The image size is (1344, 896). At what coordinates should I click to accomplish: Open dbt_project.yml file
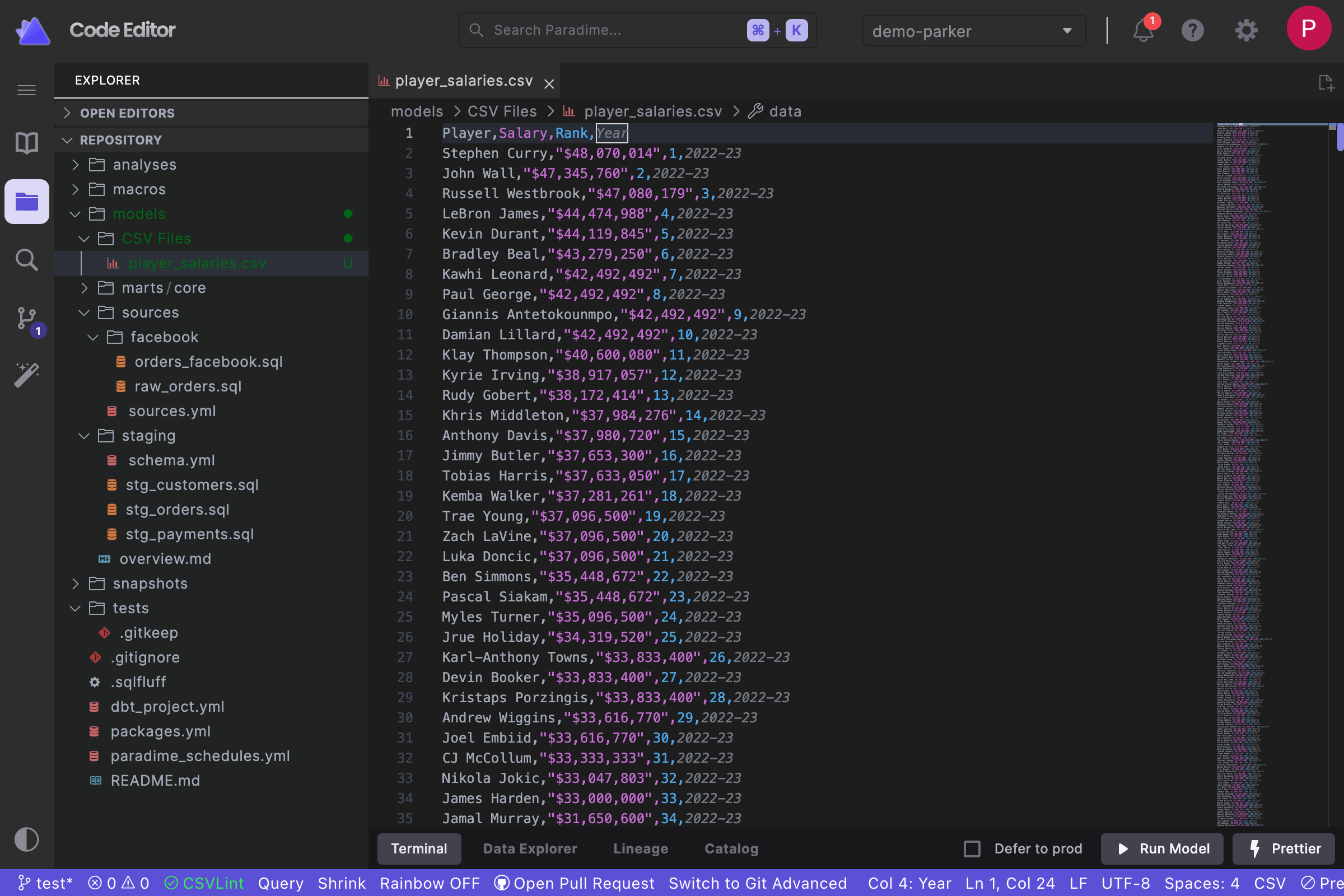pos(167,706)
